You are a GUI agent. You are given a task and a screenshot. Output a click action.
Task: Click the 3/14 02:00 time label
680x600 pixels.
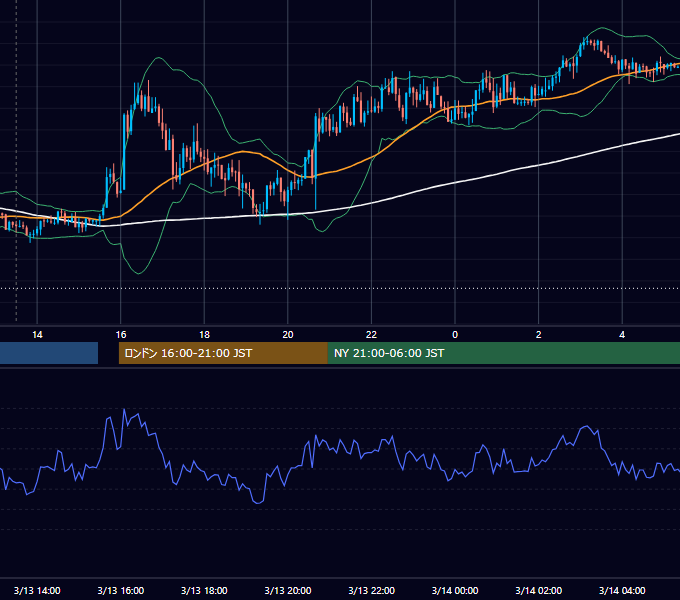(x=539, y=590)
